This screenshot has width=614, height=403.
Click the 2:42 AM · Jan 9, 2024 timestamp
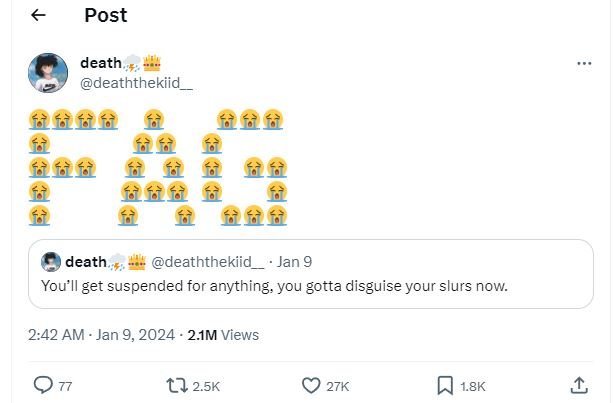[102, 335]
